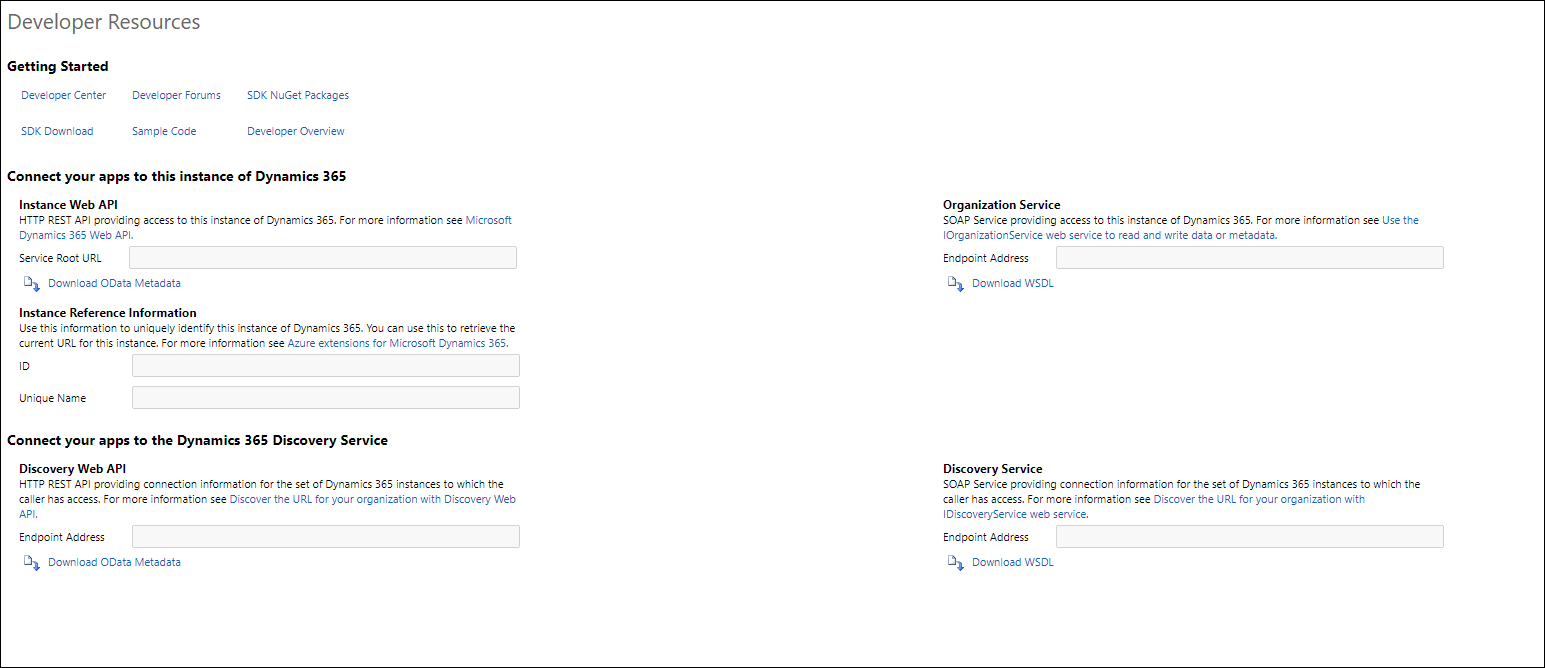1545x668 pixels.
Task: Open the SDK Download link
Action: pos(57,131)
